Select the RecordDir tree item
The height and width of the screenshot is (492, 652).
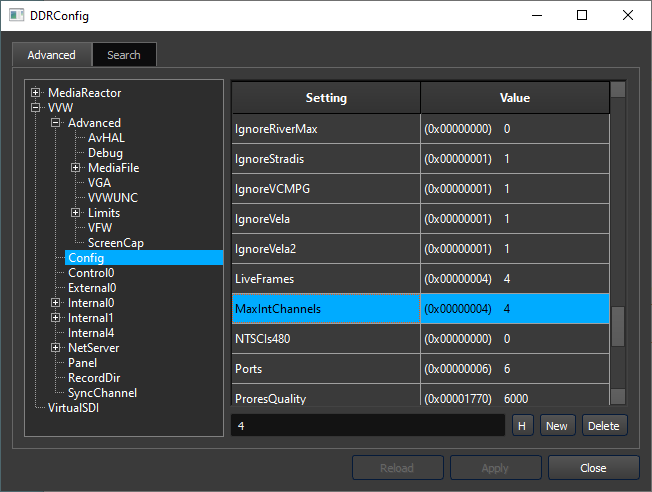click(94, 378)
